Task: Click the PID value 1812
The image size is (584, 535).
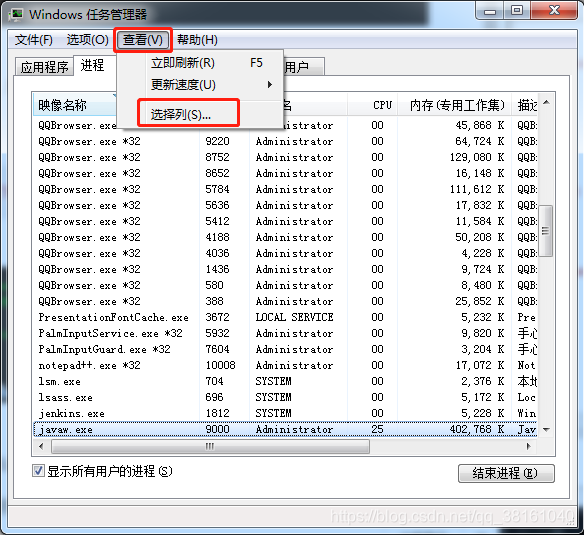Action: 218,413
